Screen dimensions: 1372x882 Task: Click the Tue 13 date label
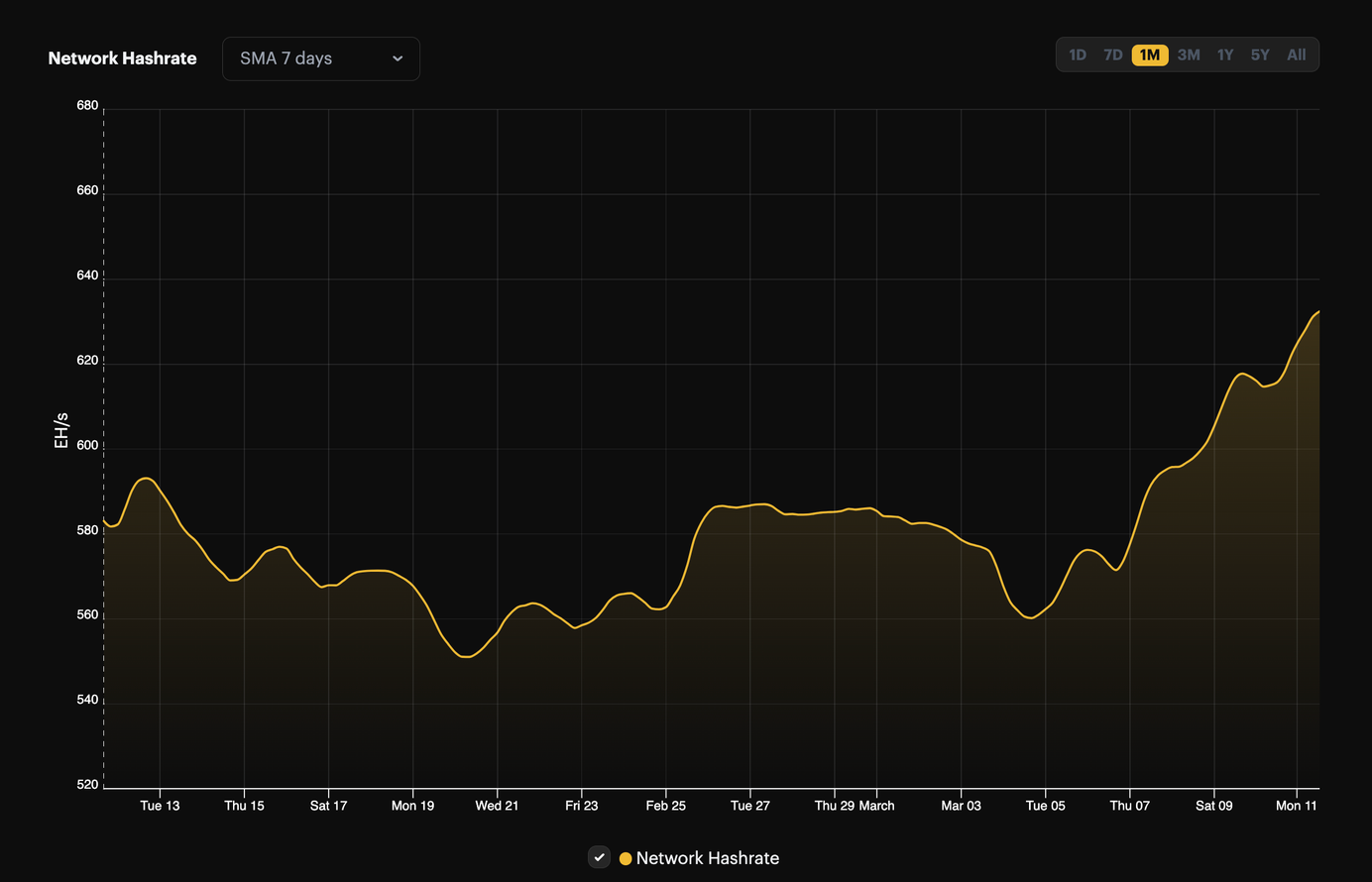(160, 806)
